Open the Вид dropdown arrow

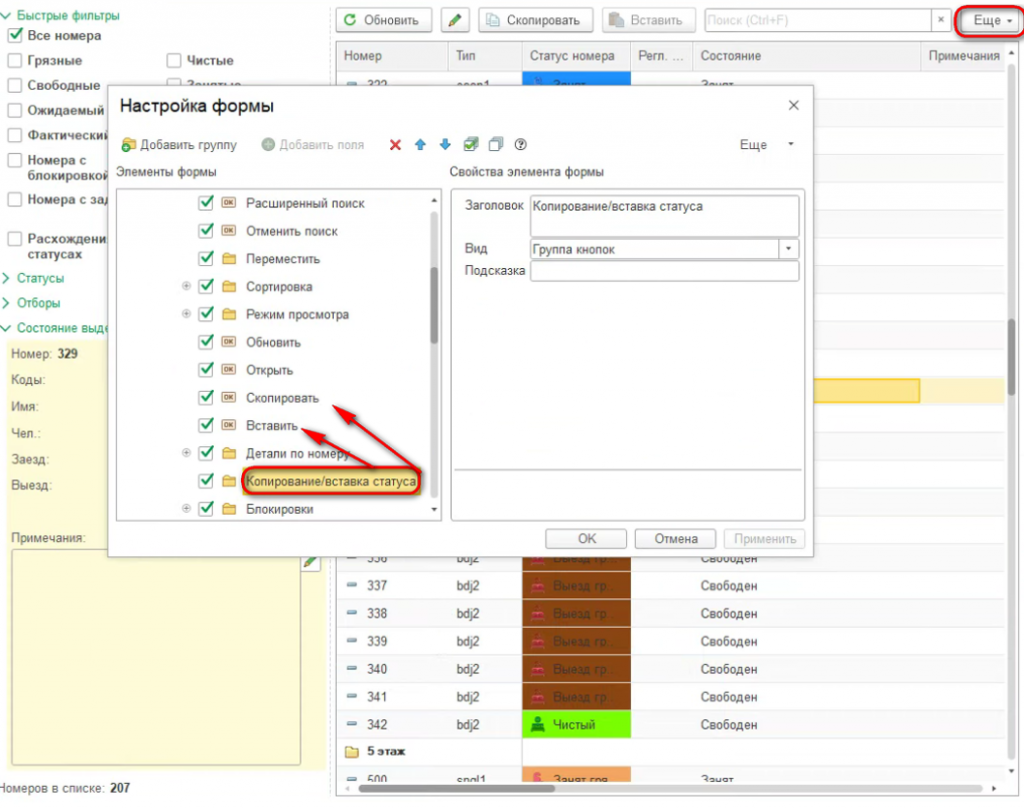[789, 249]
